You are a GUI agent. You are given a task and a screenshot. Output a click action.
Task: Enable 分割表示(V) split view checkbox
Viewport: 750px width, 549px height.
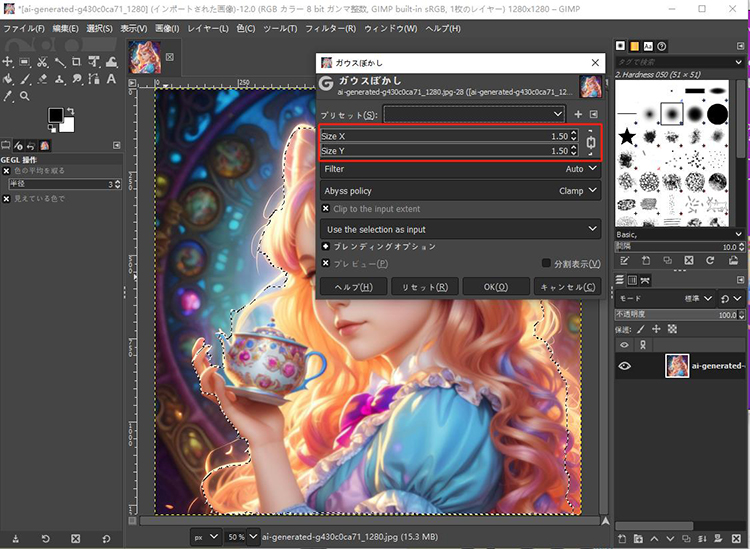[546, 263]
